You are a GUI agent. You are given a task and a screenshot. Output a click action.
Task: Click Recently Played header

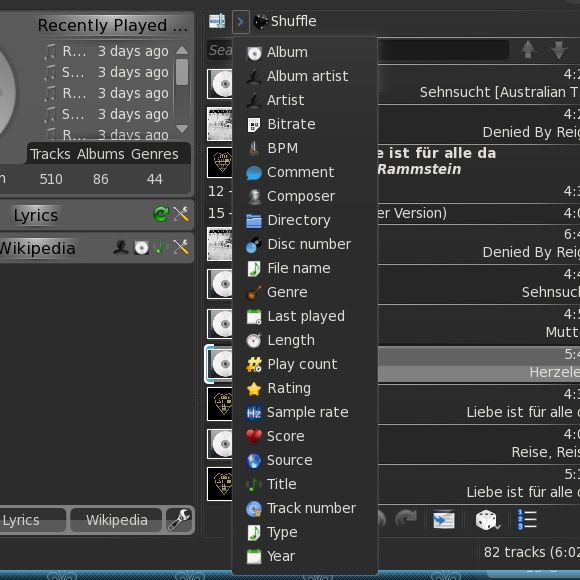click(x=113, y=25)
